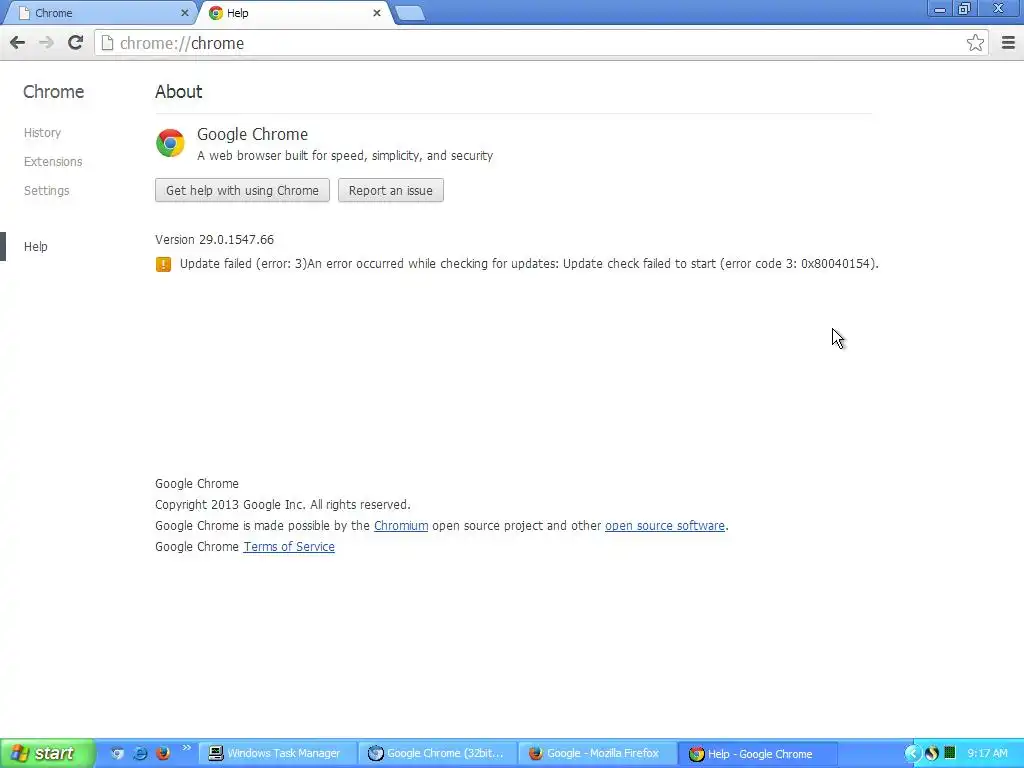Switch to Google Chrome (32bit taskbar window
This screenshot has height=768, width=1024.
click(x=438, y=754)
